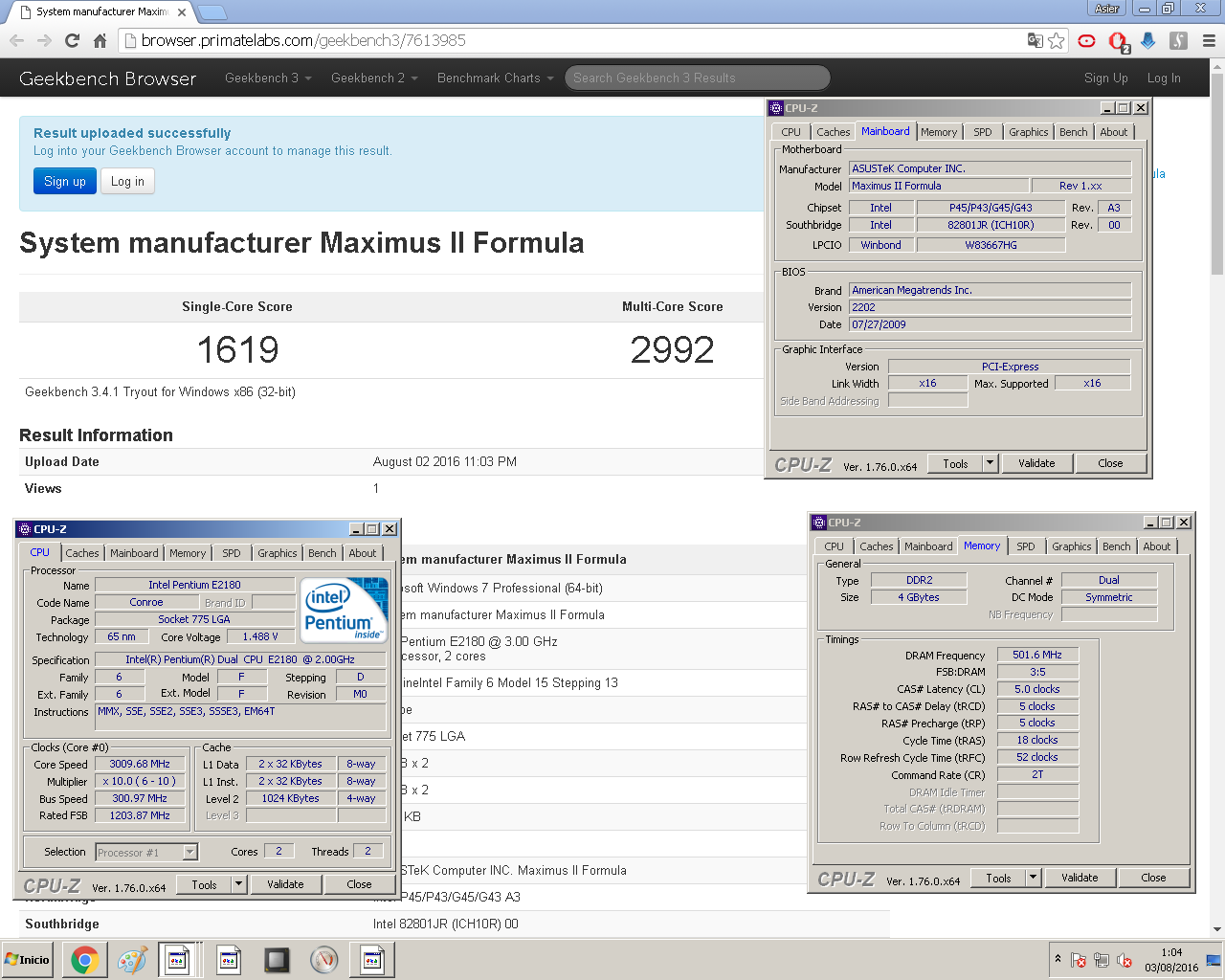Open Tools dropdown arrow in Memory CPU-Z window
Screen dimensions: 1225x980
coord(1033,878)
